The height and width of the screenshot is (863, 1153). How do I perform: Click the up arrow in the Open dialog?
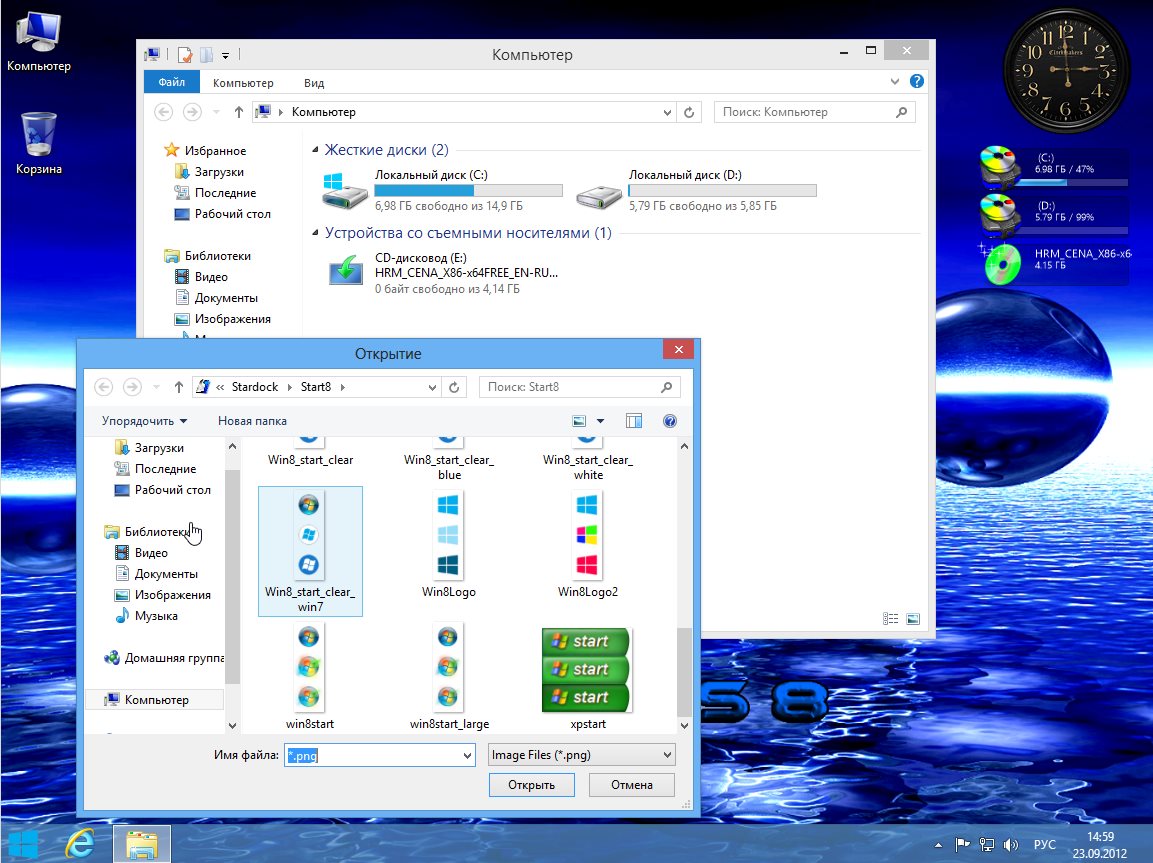pyautogui.click(x=179, y=387)
